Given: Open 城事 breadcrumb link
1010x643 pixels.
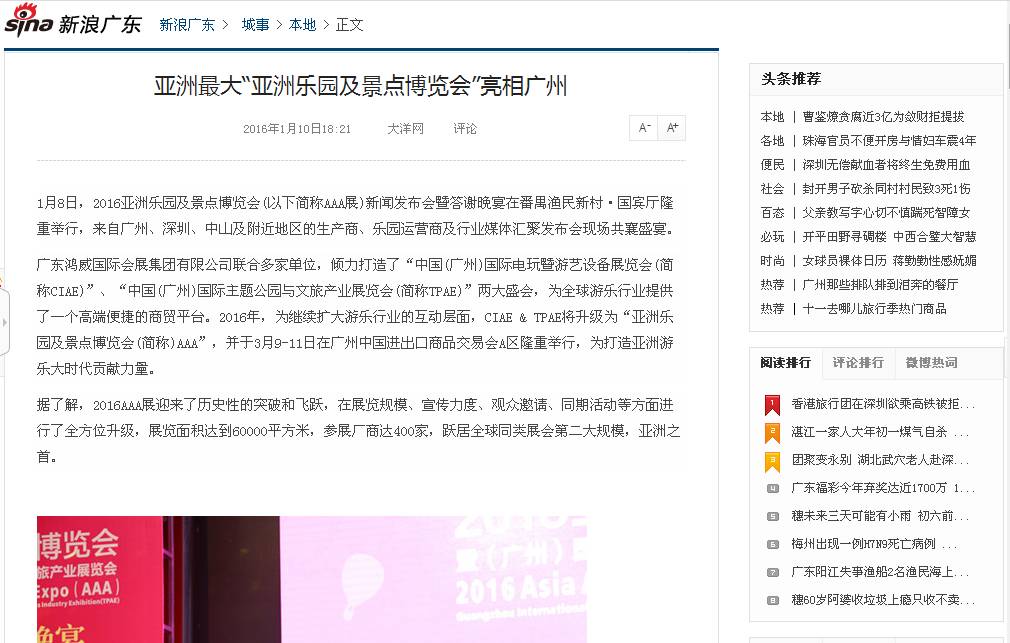Looking at the screenshot, I should click(255, 25).
